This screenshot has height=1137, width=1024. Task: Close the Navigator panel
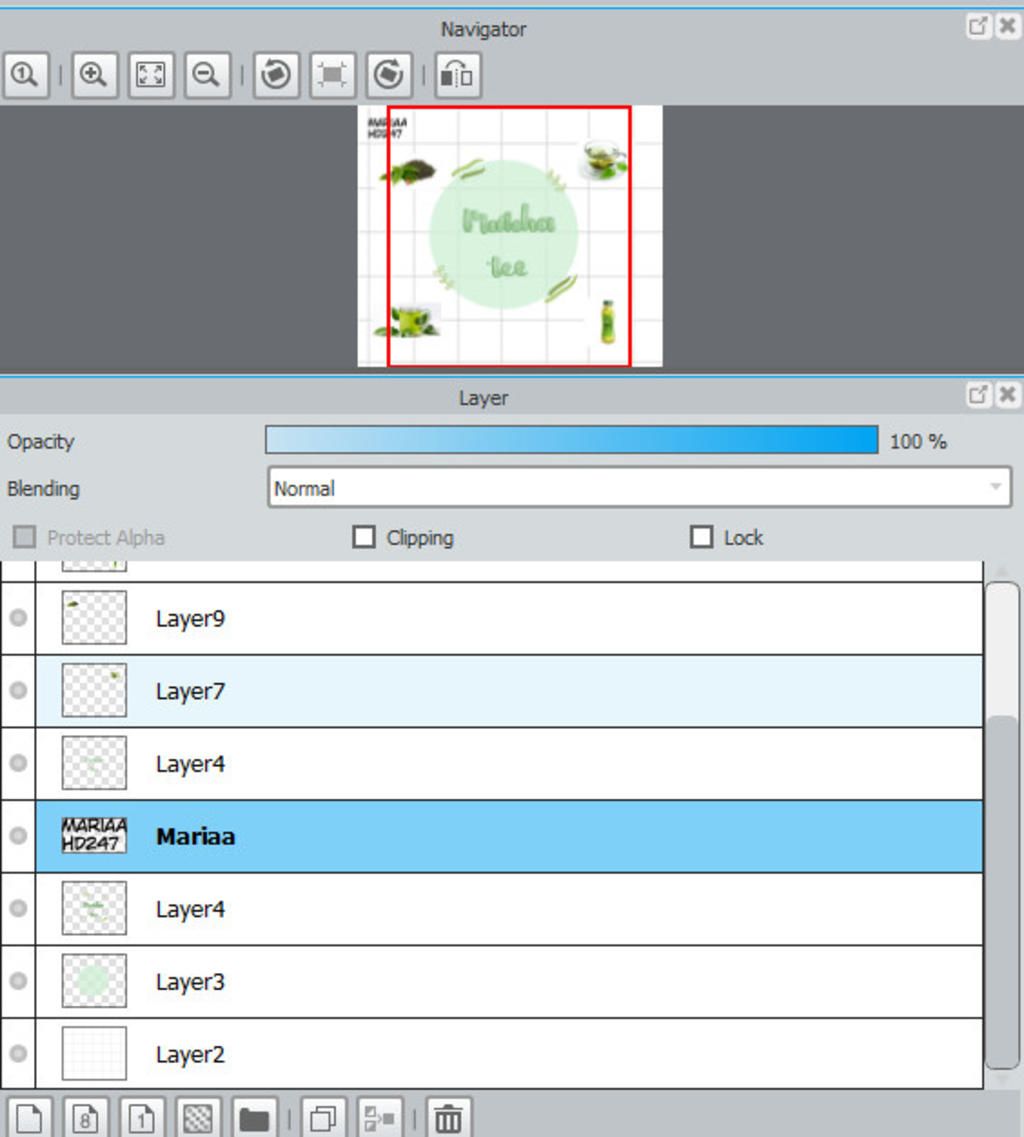click(x=1007, y=26)
